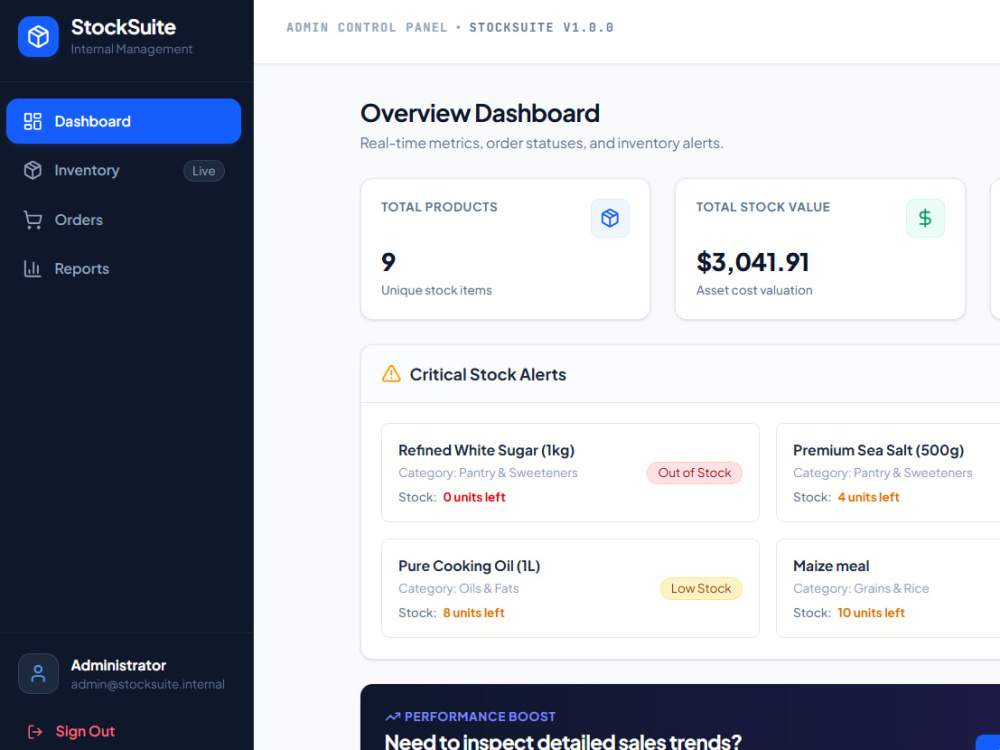
Task: Open the Dashboard menu item
Action: (x=124, y=121)
